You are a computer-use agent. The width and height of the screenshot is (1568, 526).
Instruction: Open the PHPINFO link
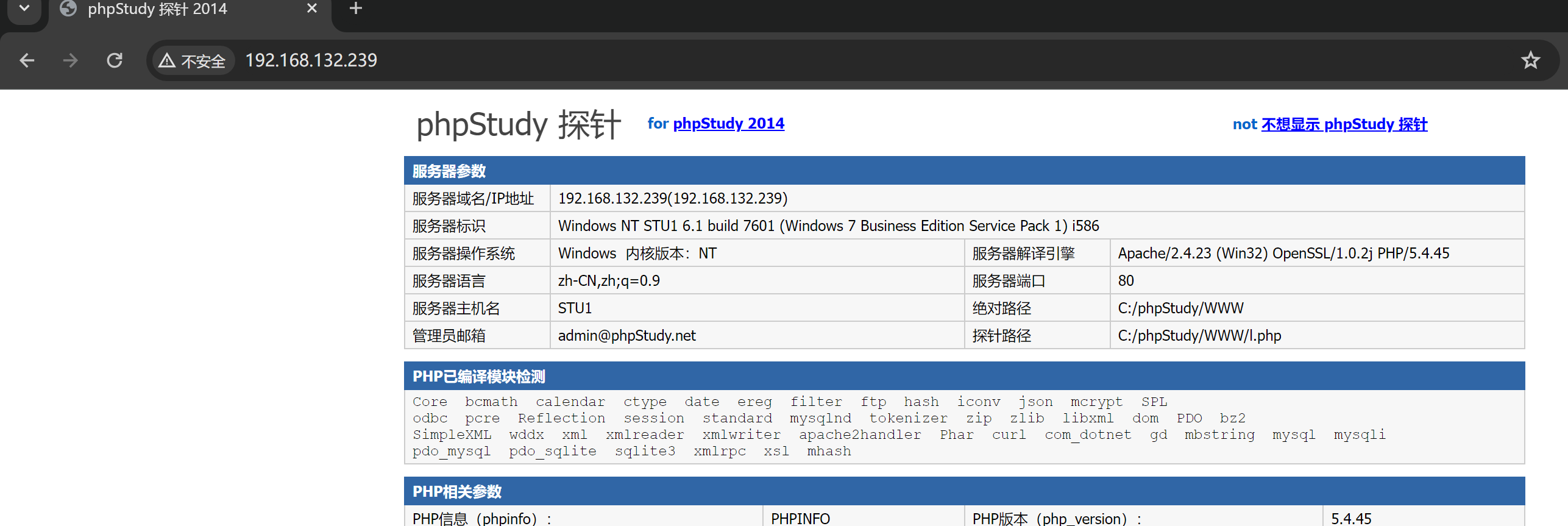(800, 519)
